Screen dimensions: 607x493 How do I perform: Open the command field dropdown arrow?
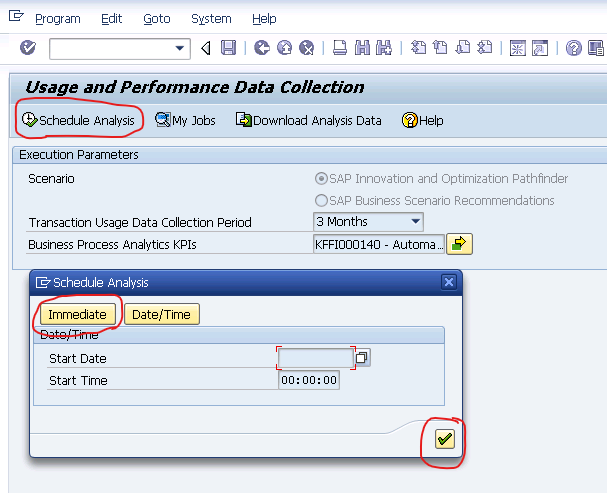pyautogui.click(x=180, y=48)
